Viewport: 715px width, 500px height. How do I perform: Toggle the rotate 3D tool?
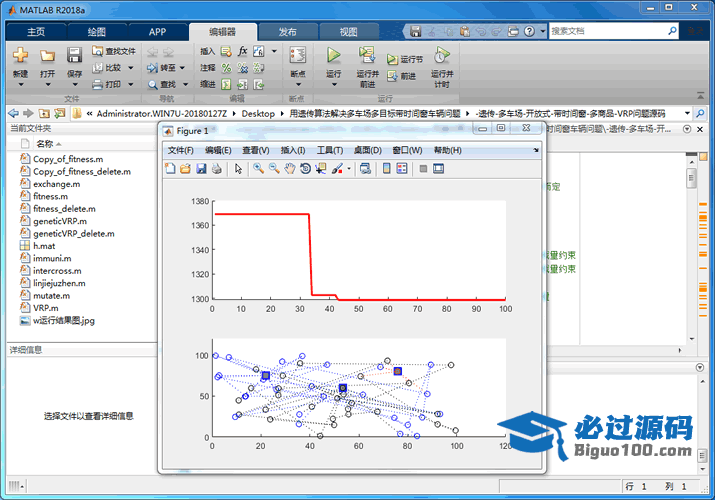pos(305,169)
